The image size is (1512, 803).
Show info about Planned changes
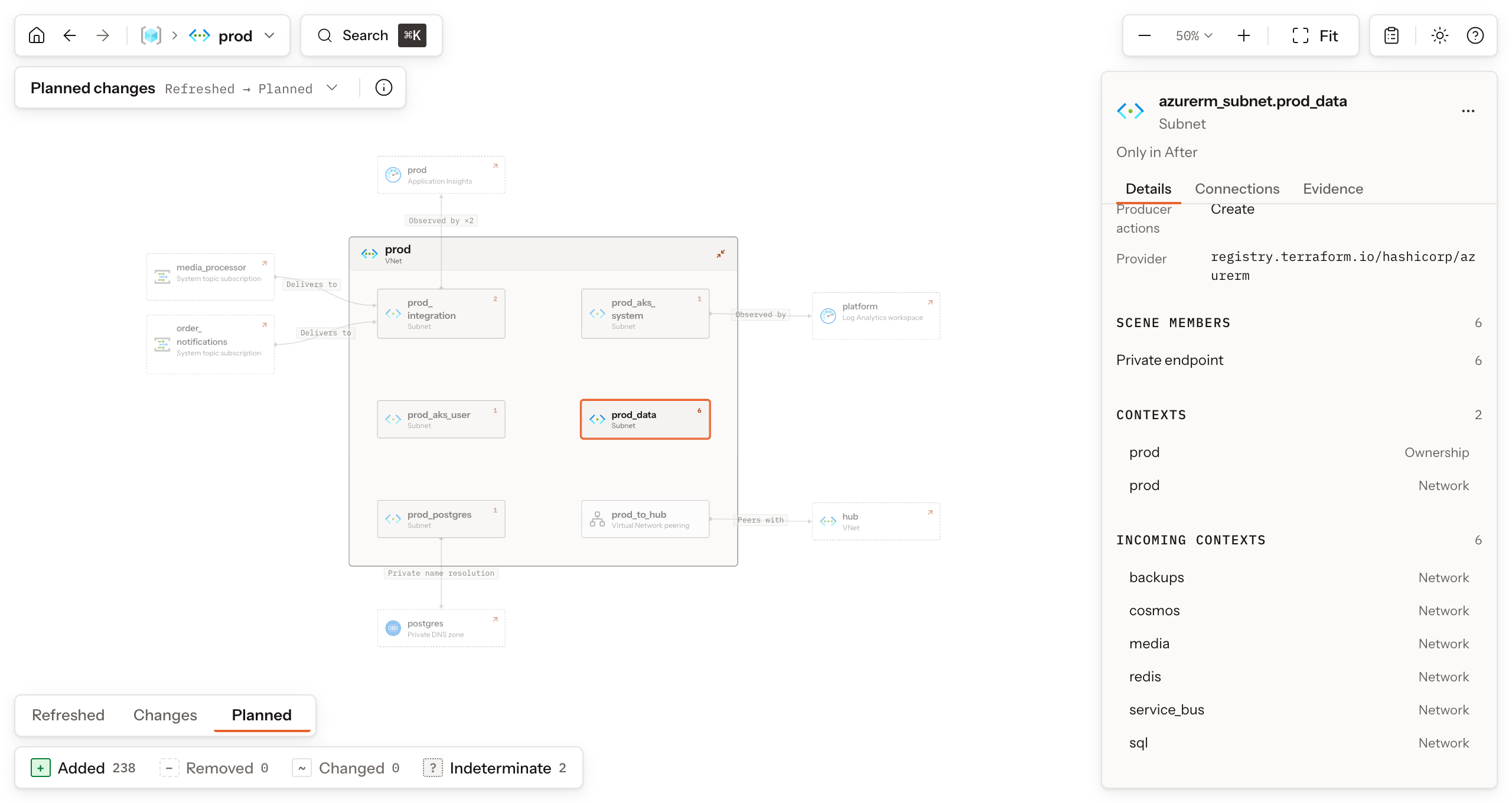[384, 87]
